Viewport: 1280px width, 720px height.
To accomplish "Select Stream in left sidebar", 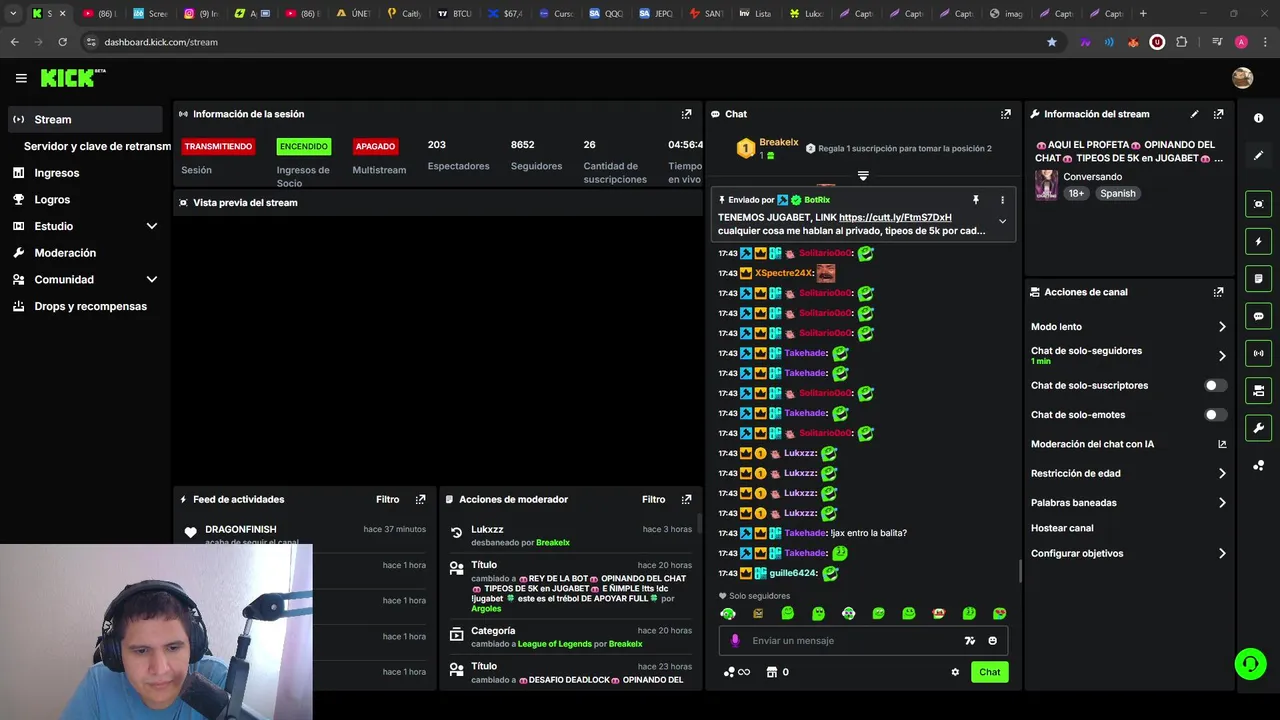I will [x=84, y=119].
